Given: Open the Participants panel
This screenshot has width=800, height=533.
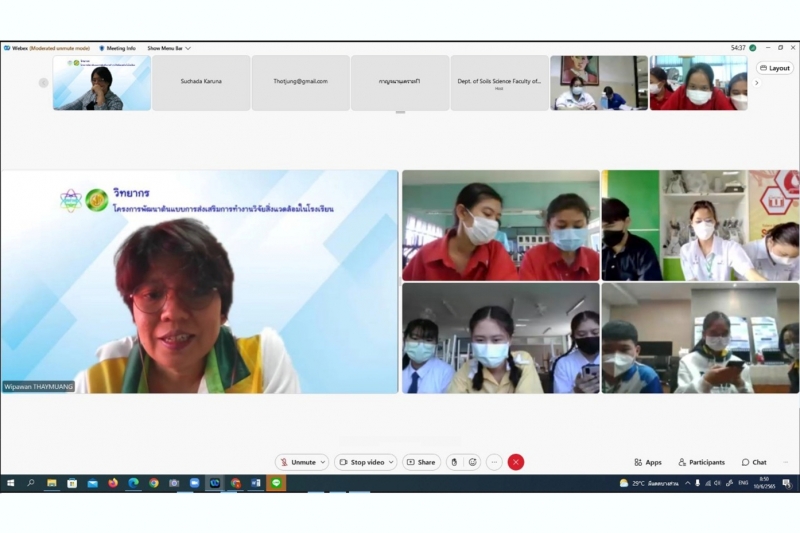Looking at the screenshot, I should (x=701, y=462).
